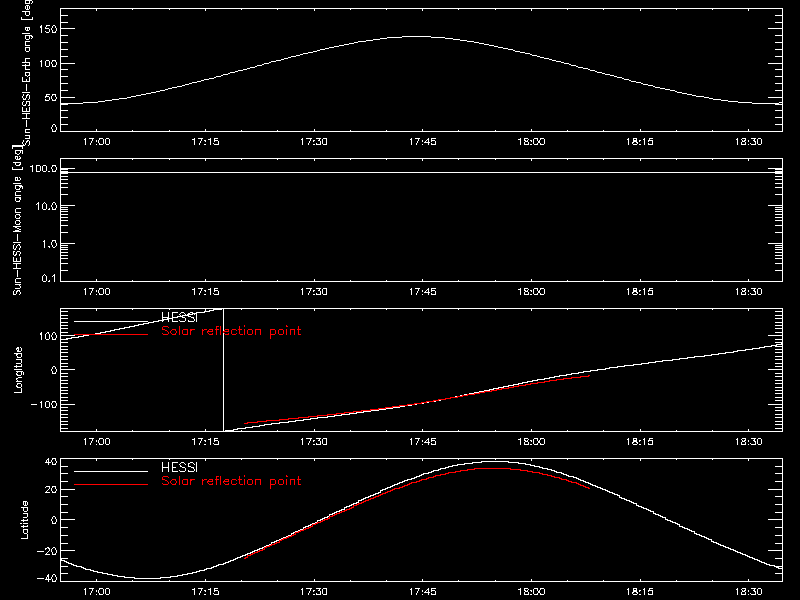800x600 pixels.
Task: Select the "Sun-HESSI-Earth angle [deg]" axis title
Action: (27, 73)
